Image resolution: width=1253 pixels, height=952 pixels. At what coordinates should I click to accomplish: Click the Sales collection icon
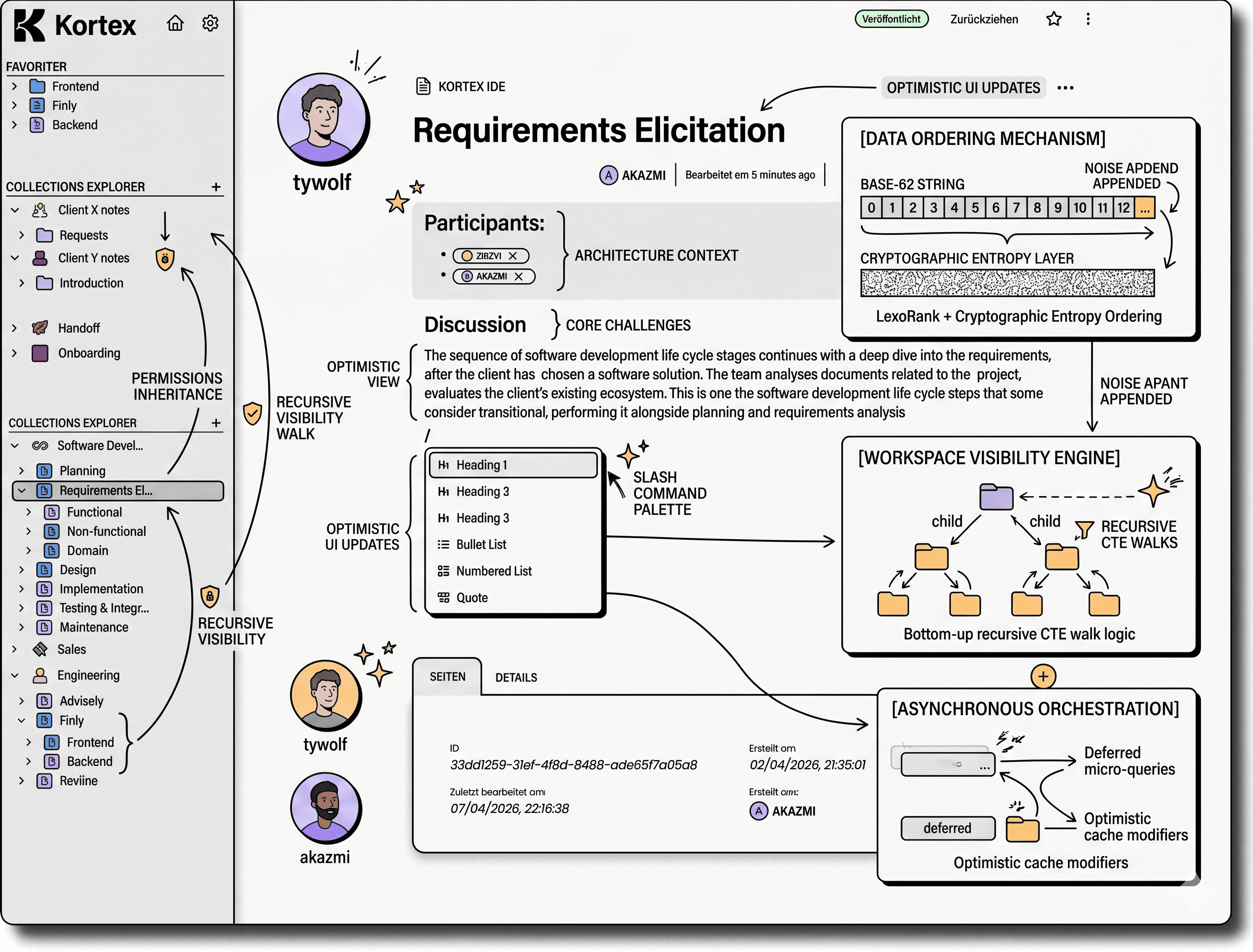[40, 649]
